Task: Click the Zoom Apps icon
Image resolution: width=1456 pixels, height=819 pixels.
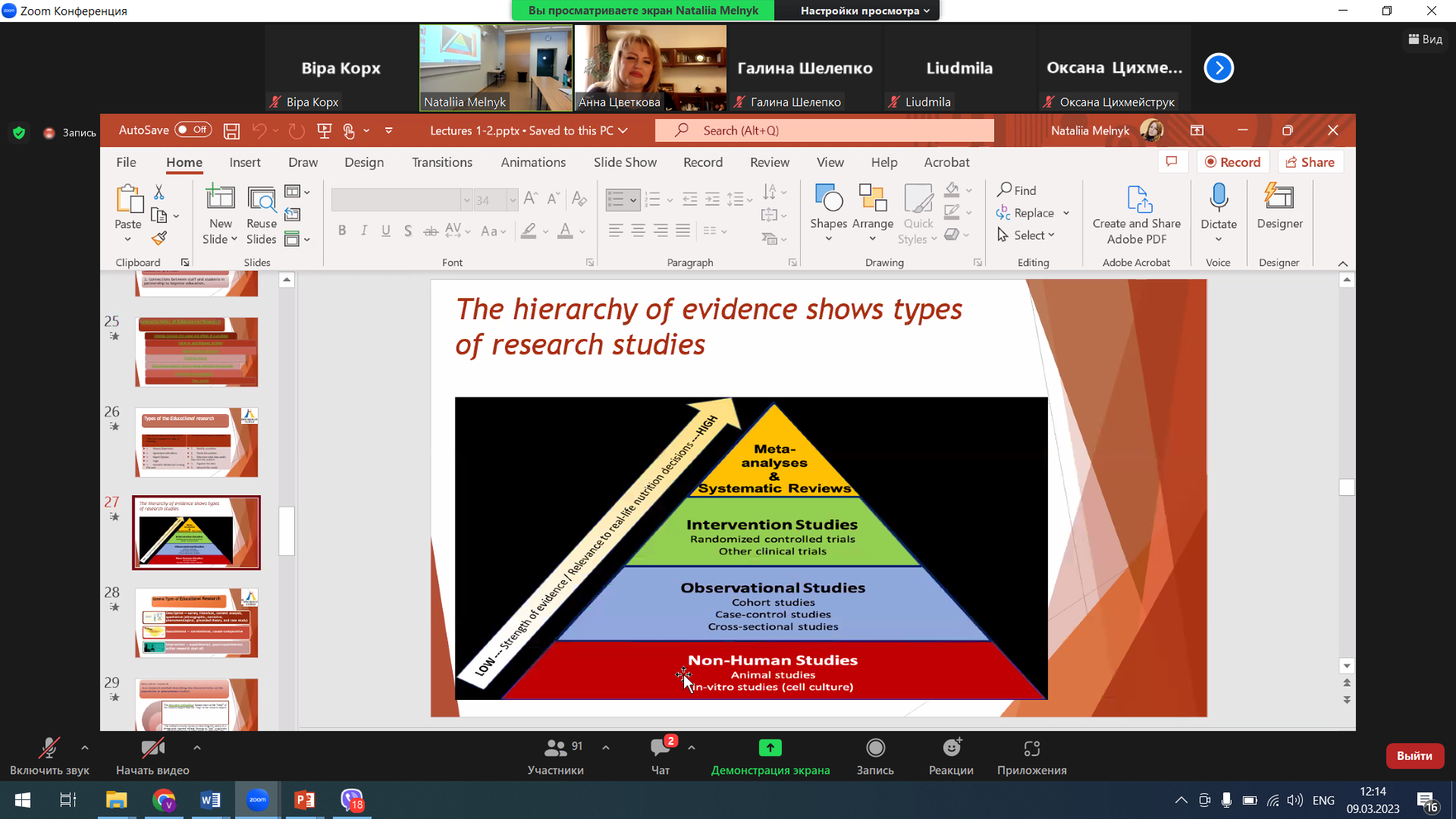Action: 1032,748
